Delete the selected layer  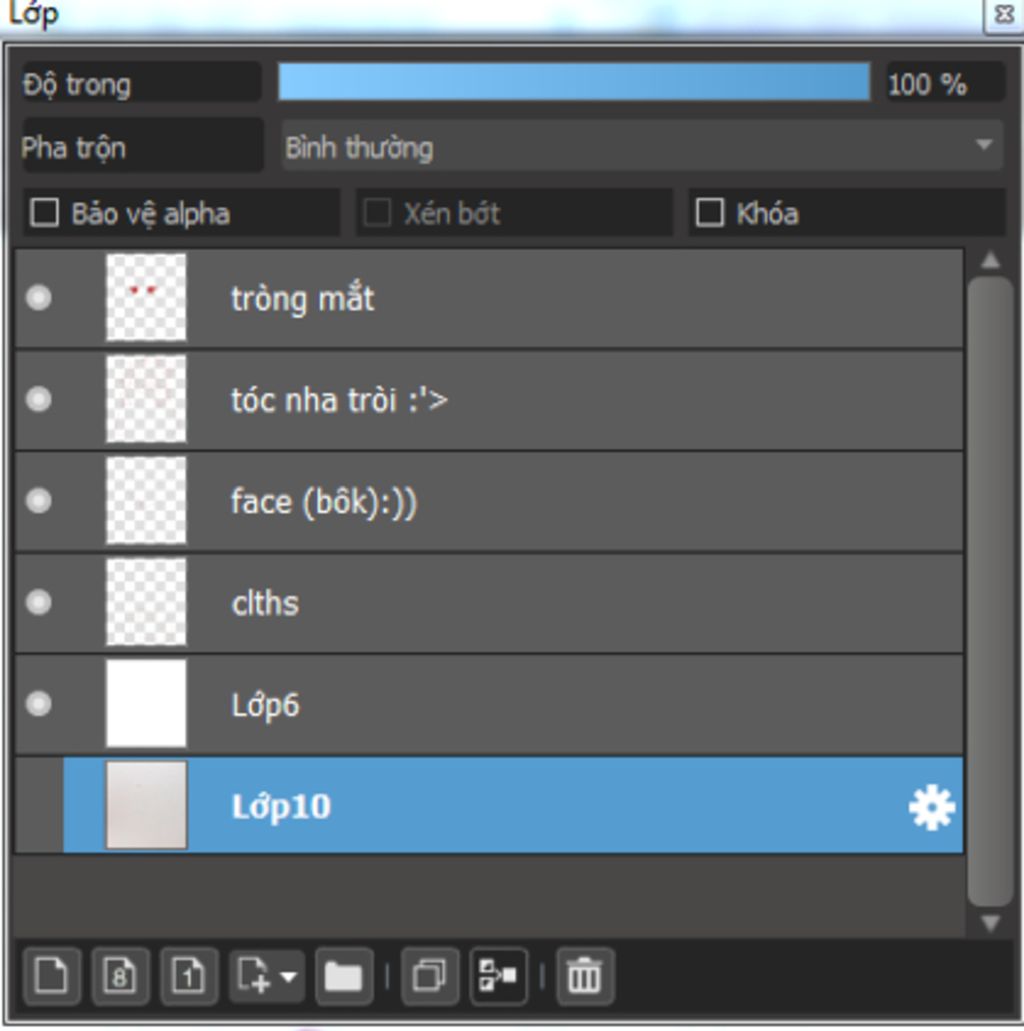point(585,975)
